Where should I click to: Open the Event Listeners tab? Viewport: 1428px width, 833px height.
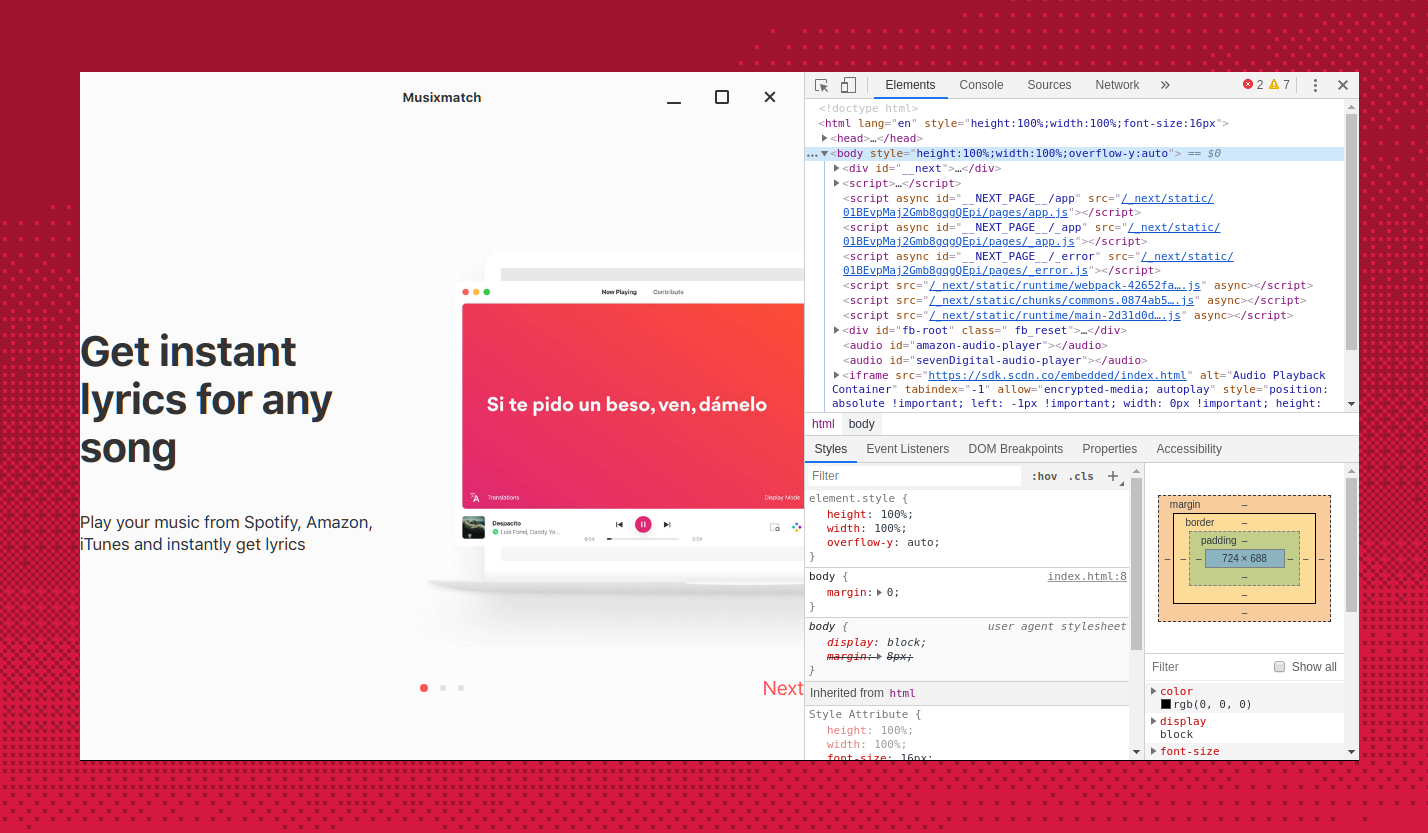coord(907,449)
